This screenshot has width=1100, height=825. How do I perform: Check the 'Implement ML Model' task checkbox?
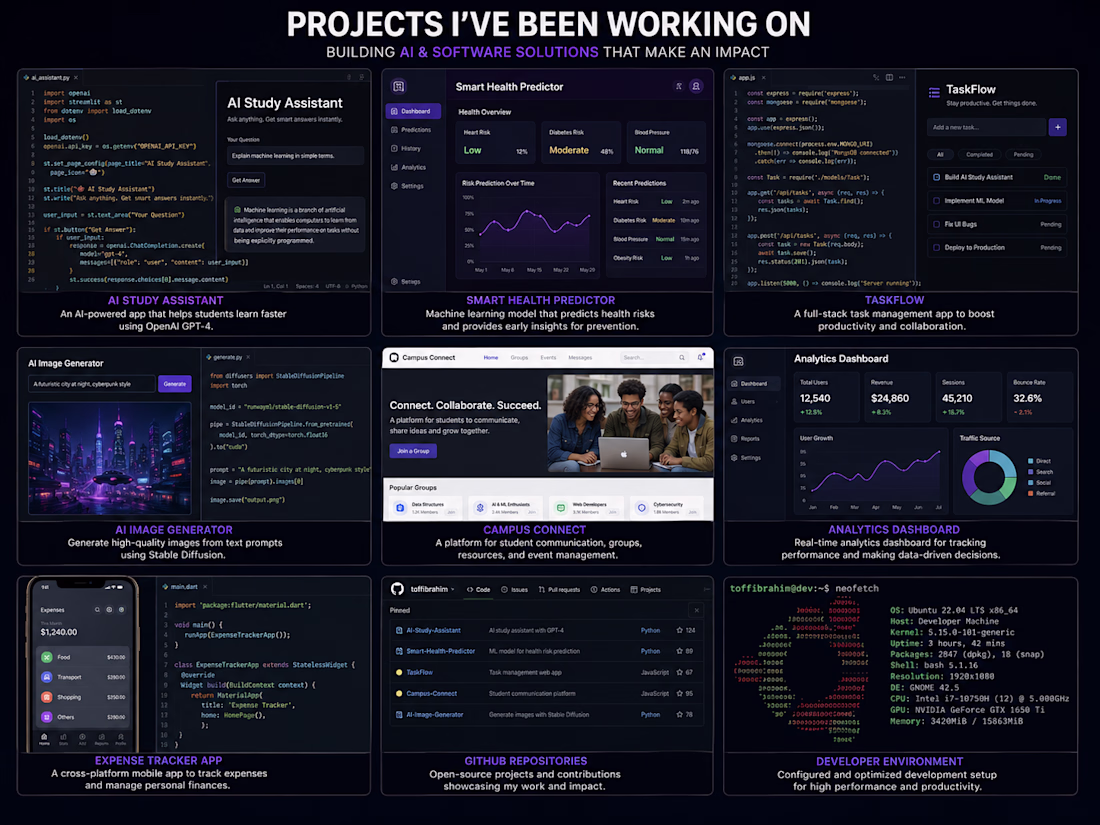937,201
